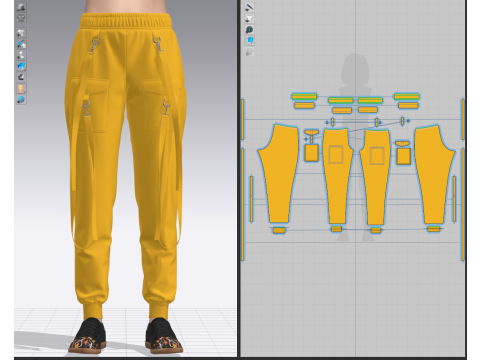Open blue fabric texture surface options in 3D view

(21, 66)
